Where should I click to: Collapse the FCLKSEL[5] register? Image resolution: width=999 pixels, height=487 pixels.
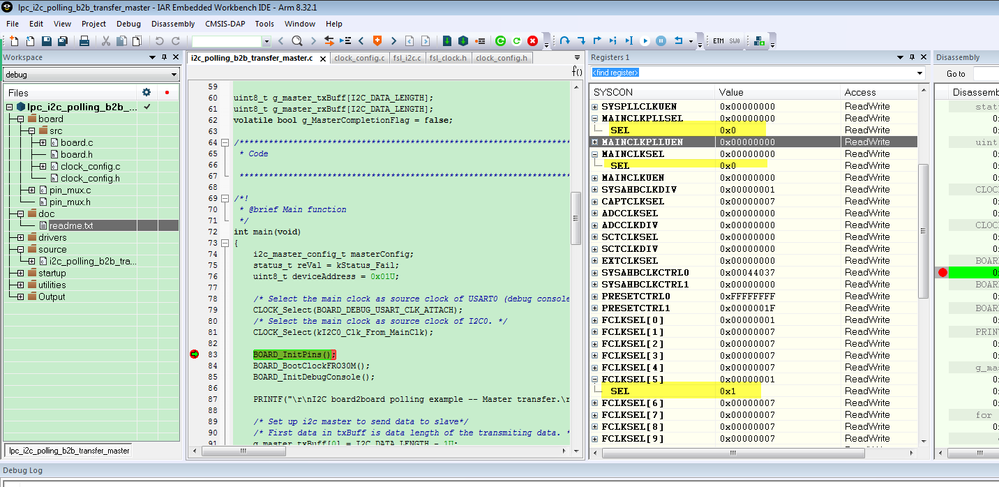pyautogui.click(x=595, y=379)
